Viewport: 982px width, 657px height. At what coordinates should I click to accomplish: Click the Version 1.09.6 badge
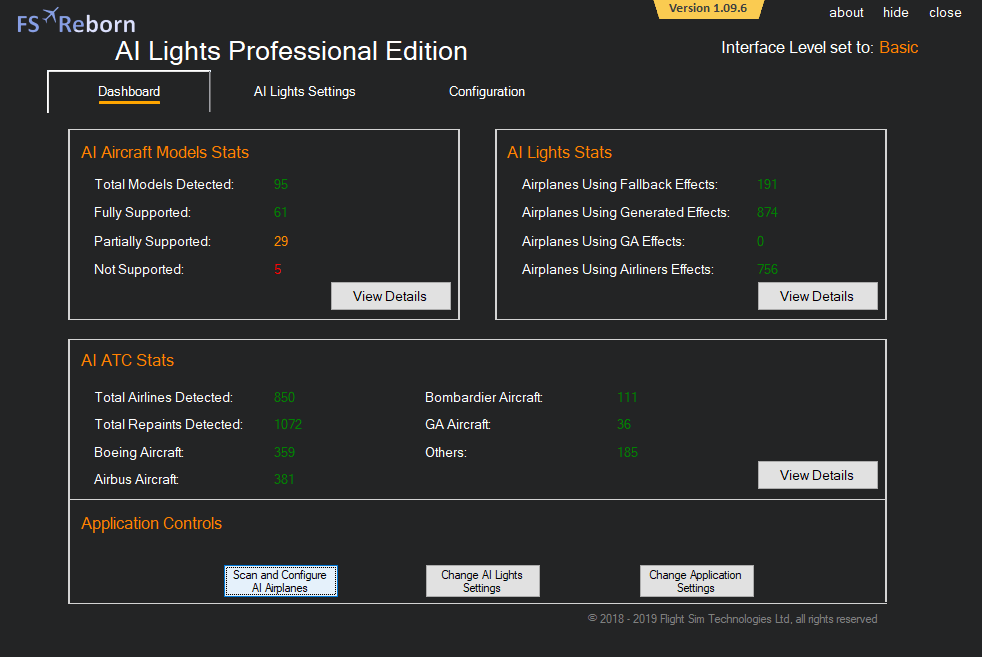707,9
